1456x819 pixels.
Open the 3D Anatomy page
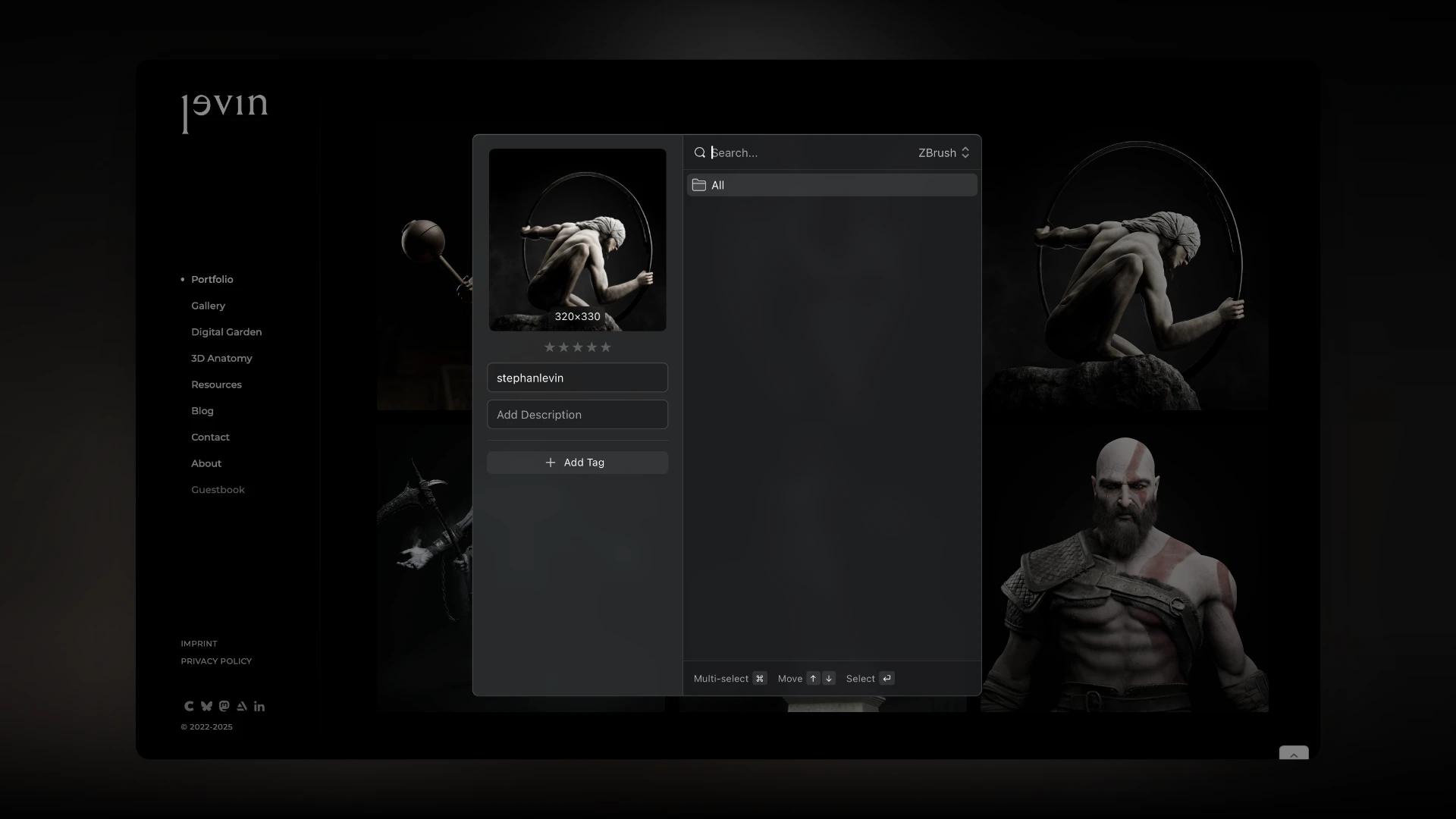[221, 359]
